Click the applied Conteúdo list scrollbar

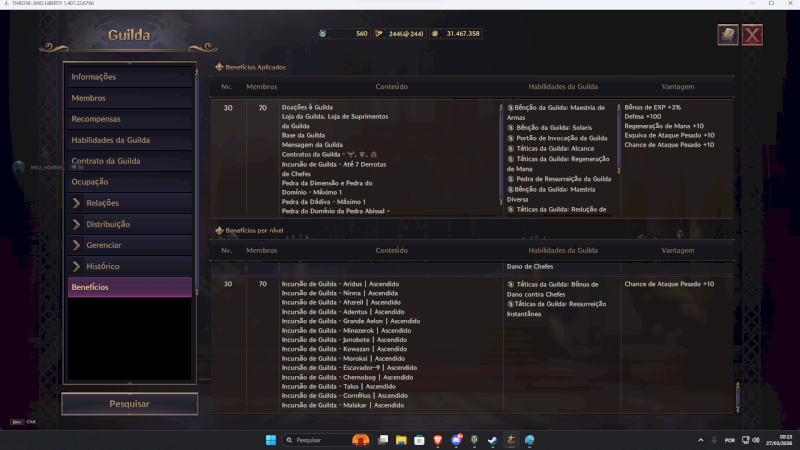501,155
